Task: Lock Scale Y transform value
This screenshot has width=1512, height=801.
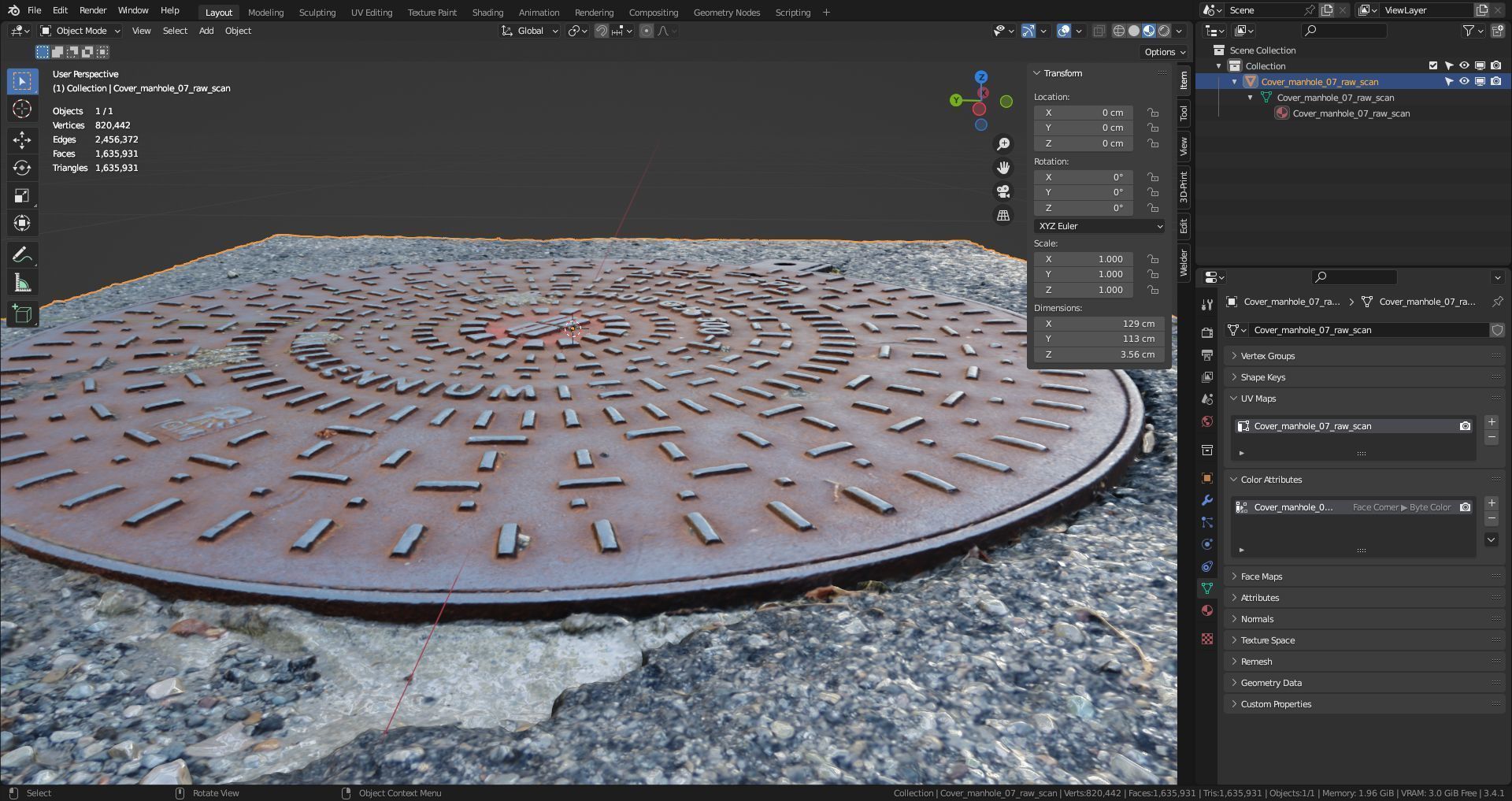Action: 1153,274
